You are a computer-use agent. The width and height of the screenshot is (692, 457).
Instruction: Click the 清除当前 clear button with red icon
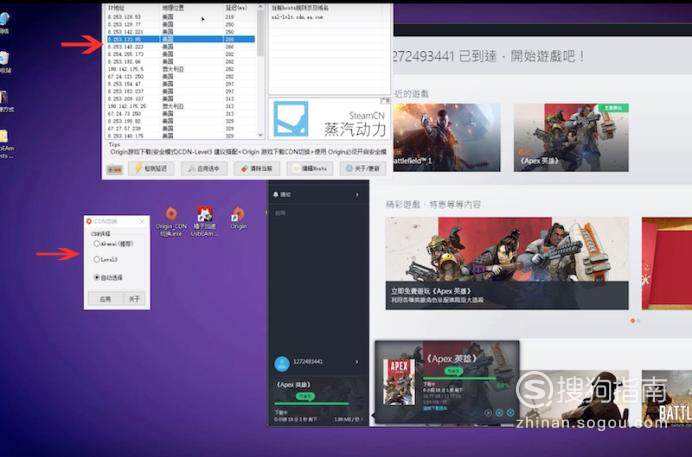[257, 169]
